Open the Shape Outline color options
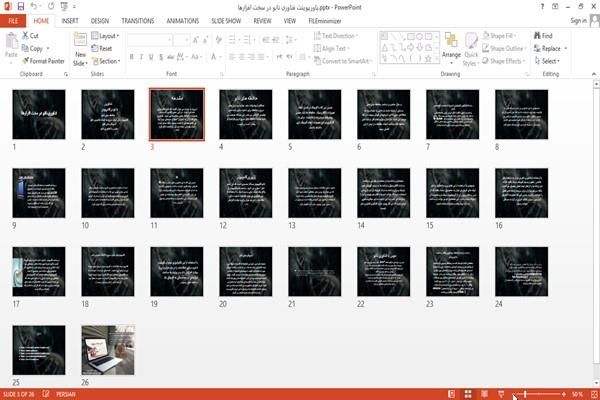Viewport: 600px width, 400px height. 504,48
